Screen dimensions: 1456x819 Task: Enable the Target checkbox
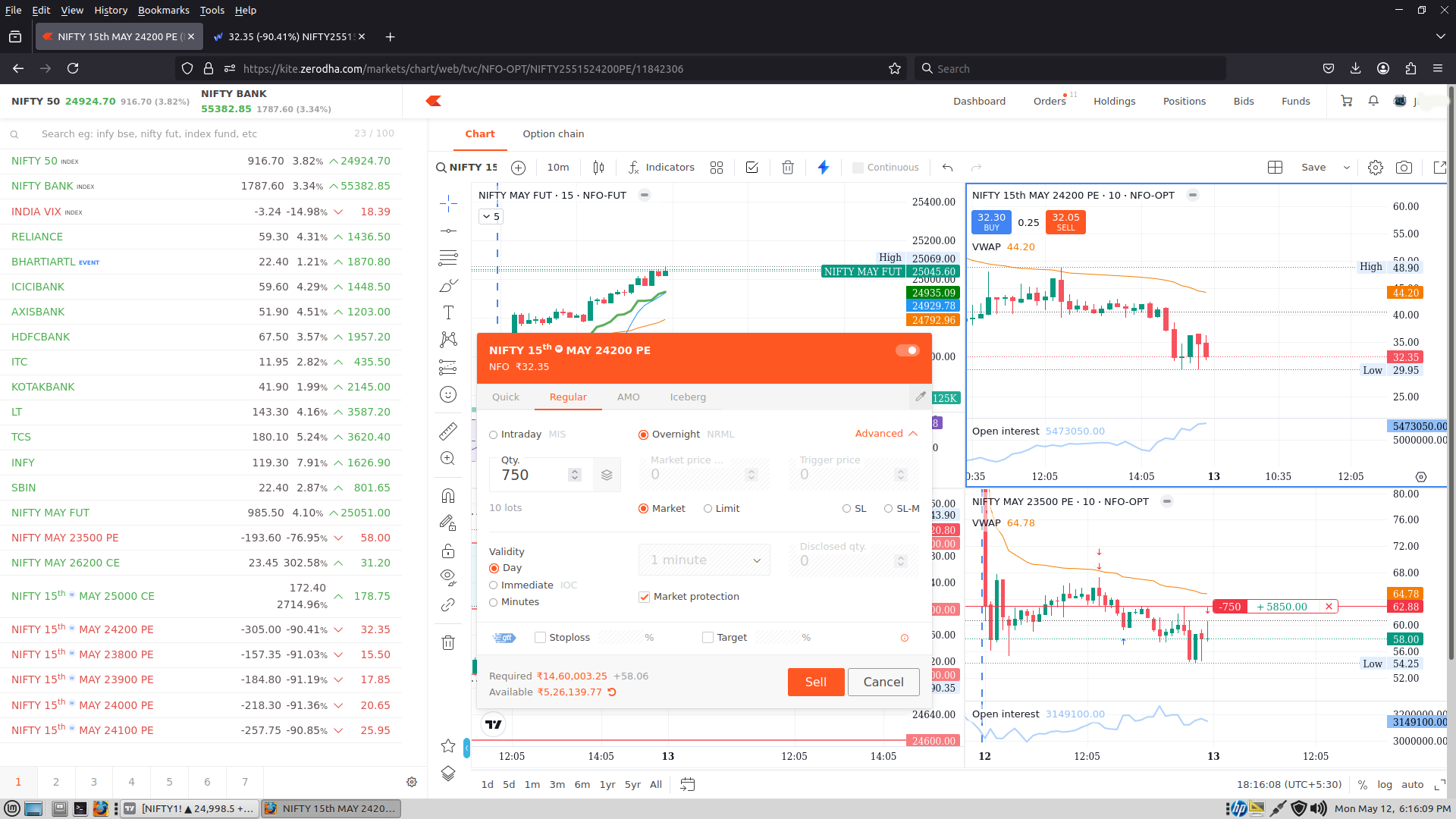point(708,638)
